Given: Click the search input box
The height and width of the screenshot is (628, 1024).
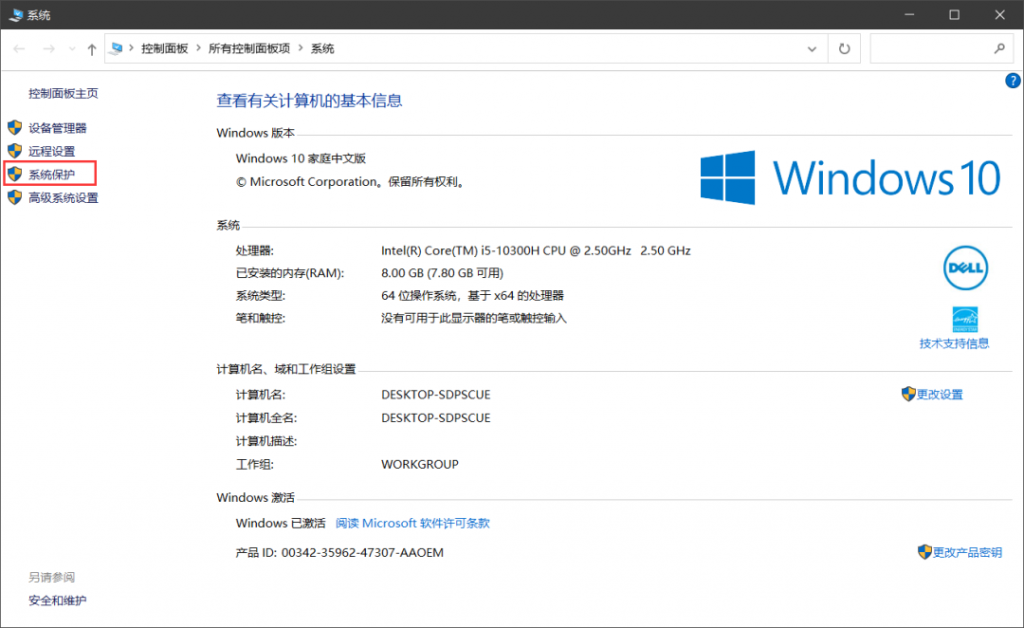Looking at the screenshot, I should coord(930,48).
